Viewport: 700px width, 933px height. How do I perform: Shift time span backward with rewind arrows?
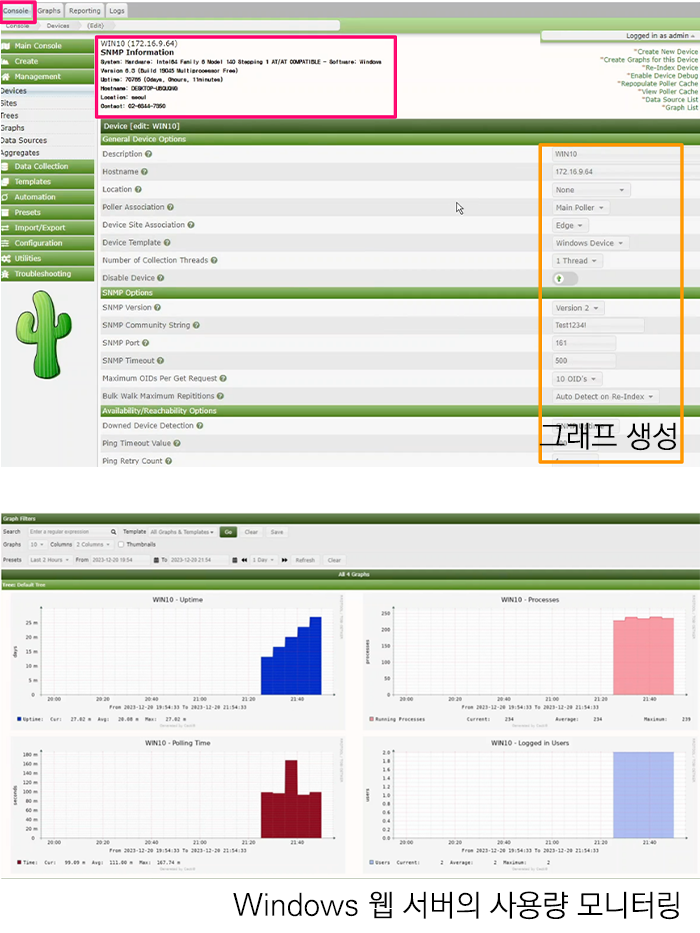pyautogui.click(x=244, y=560)
